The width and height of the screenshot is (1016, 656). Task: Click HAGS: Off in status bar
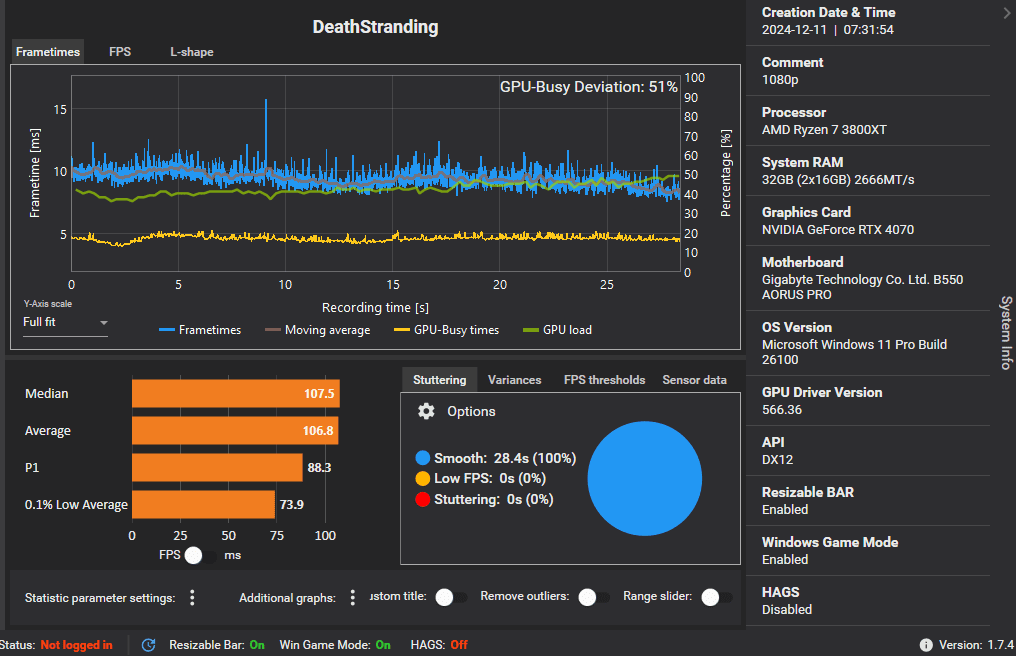(x=439, y=645)
